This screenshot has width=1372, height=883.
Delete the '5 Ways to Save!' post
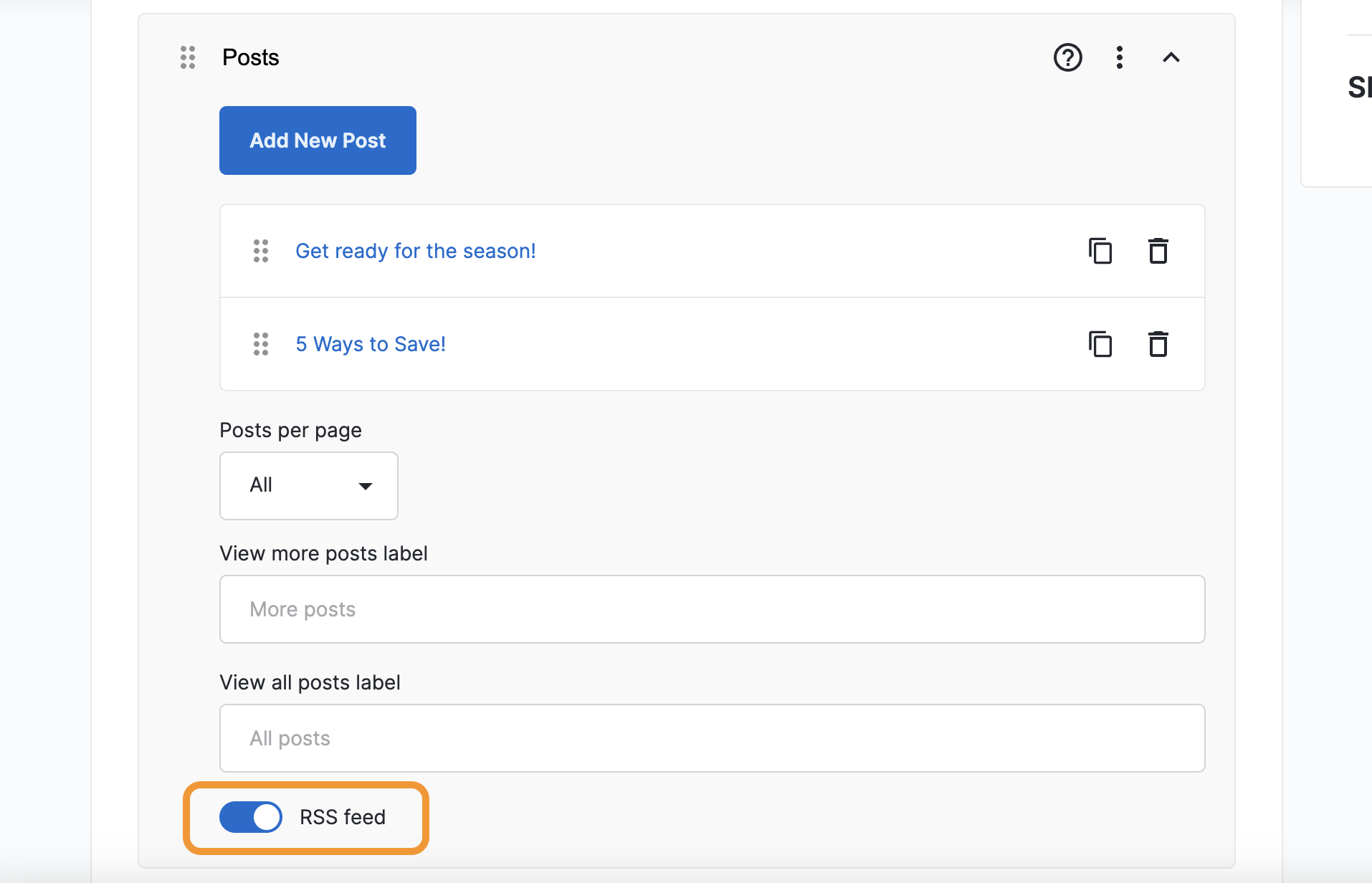[x=1158, y=344]
